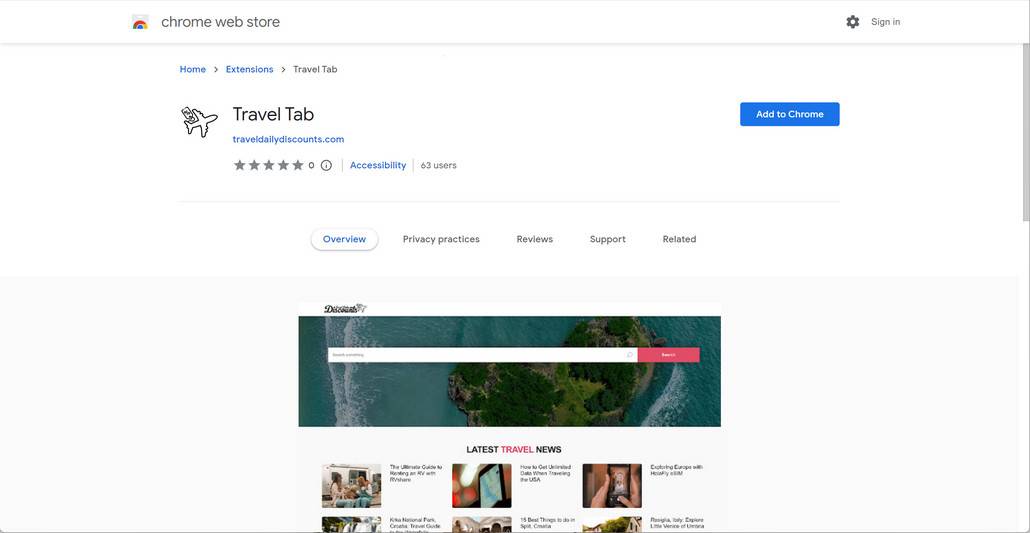Click the rating info circle icon
This screenshot has height=533, width=1030.
(x=326, y=166)
